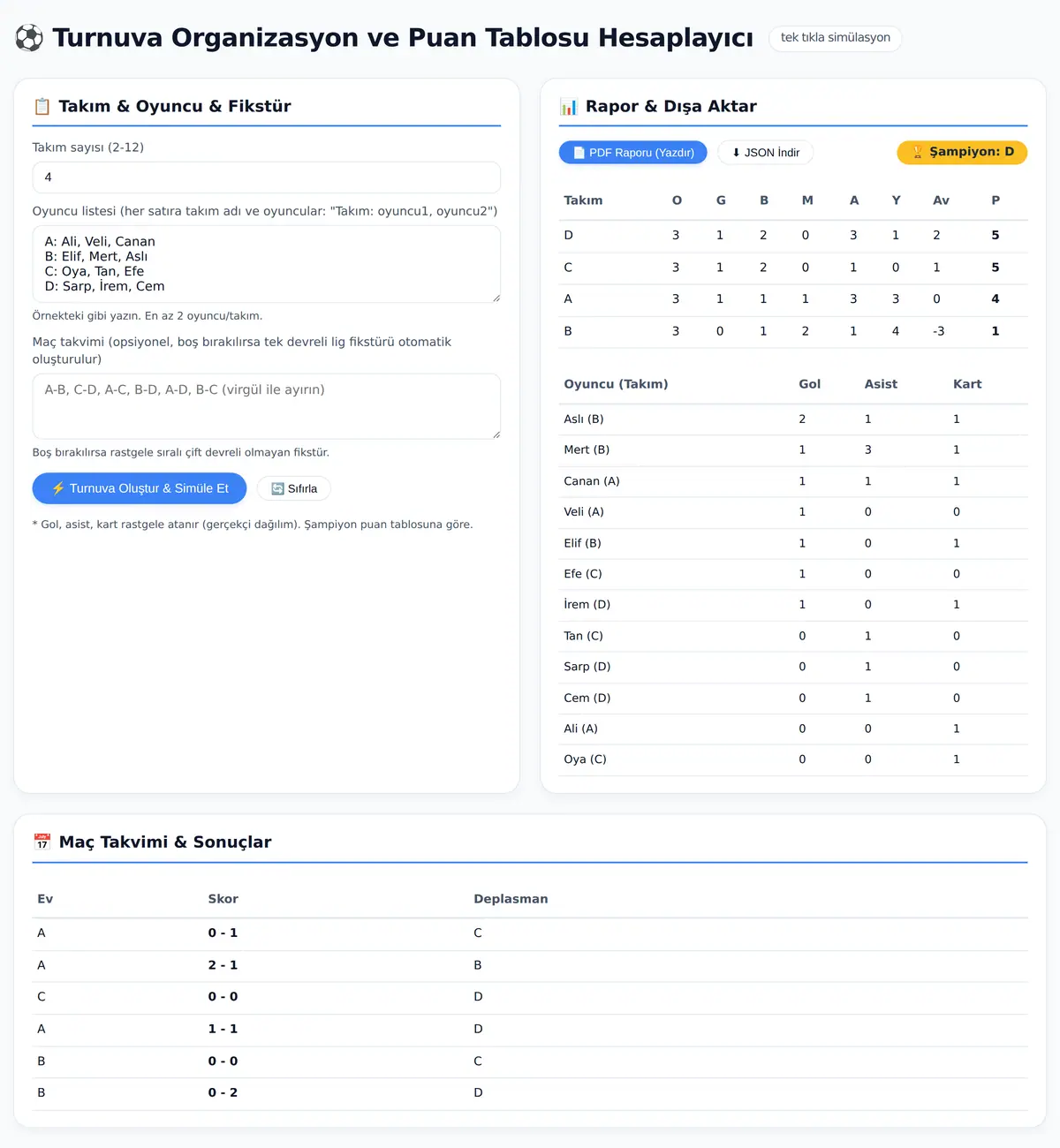Screen dimensions: 1060x1148
Task: Click the Şampiyon: D badge
Action: click(962, 152)
